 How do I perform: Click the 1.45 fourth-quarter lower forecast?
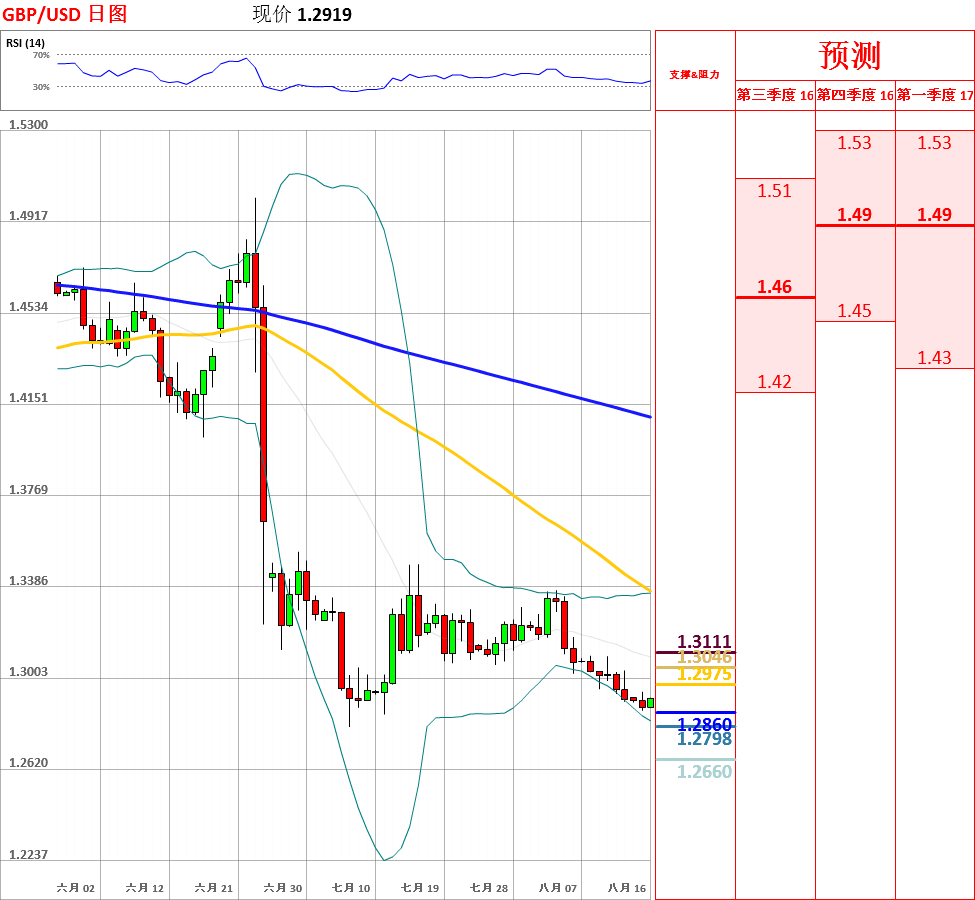854,311
